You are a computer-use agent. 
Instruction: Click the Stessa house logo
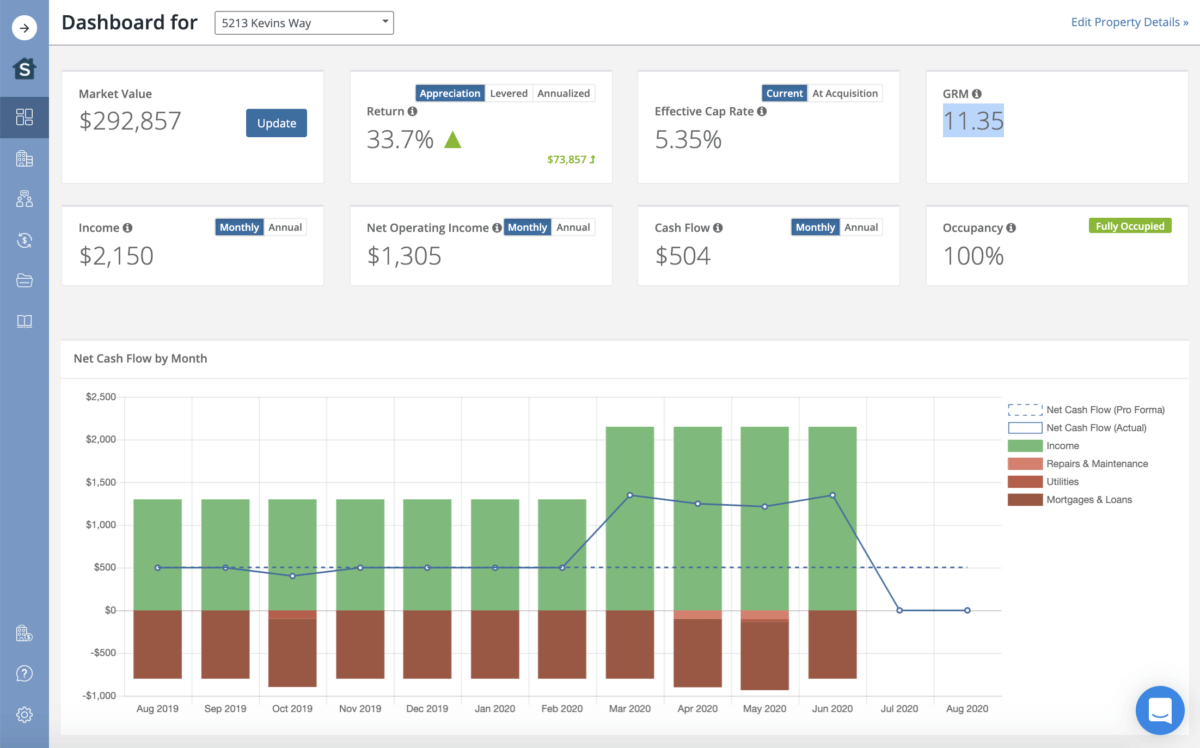[24, 69]
